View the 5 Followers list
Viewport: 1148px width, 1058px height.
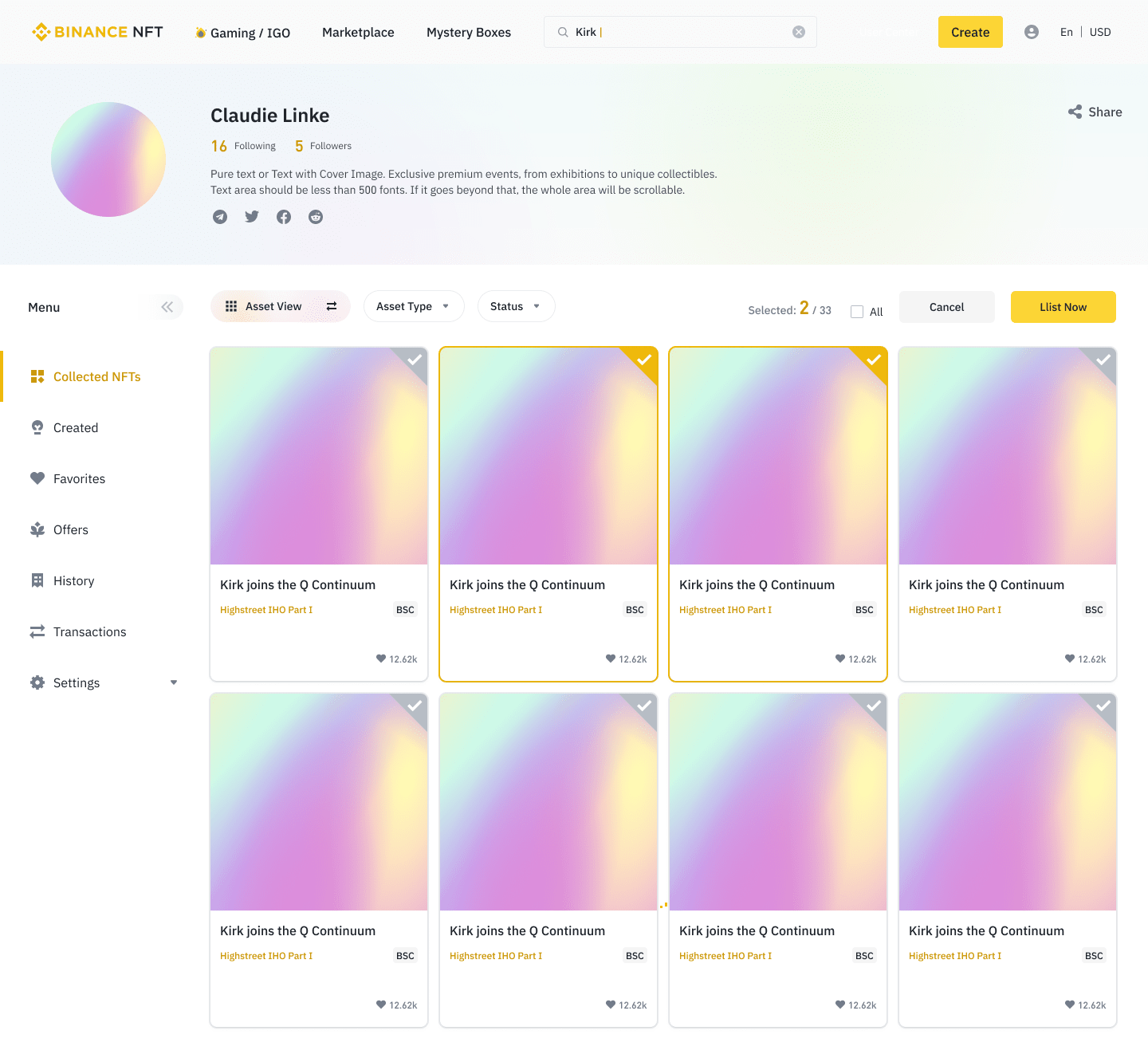323,146
